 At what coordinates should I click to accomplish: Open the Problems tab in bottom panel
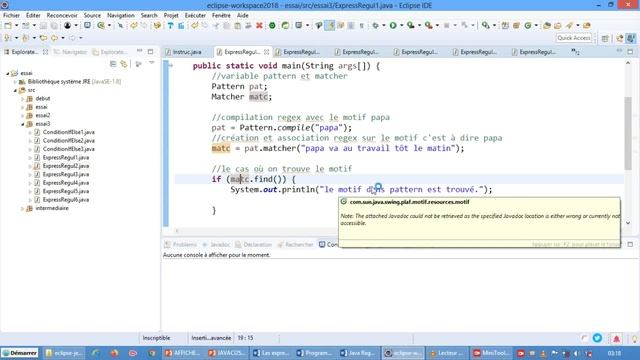click(181, 244)
